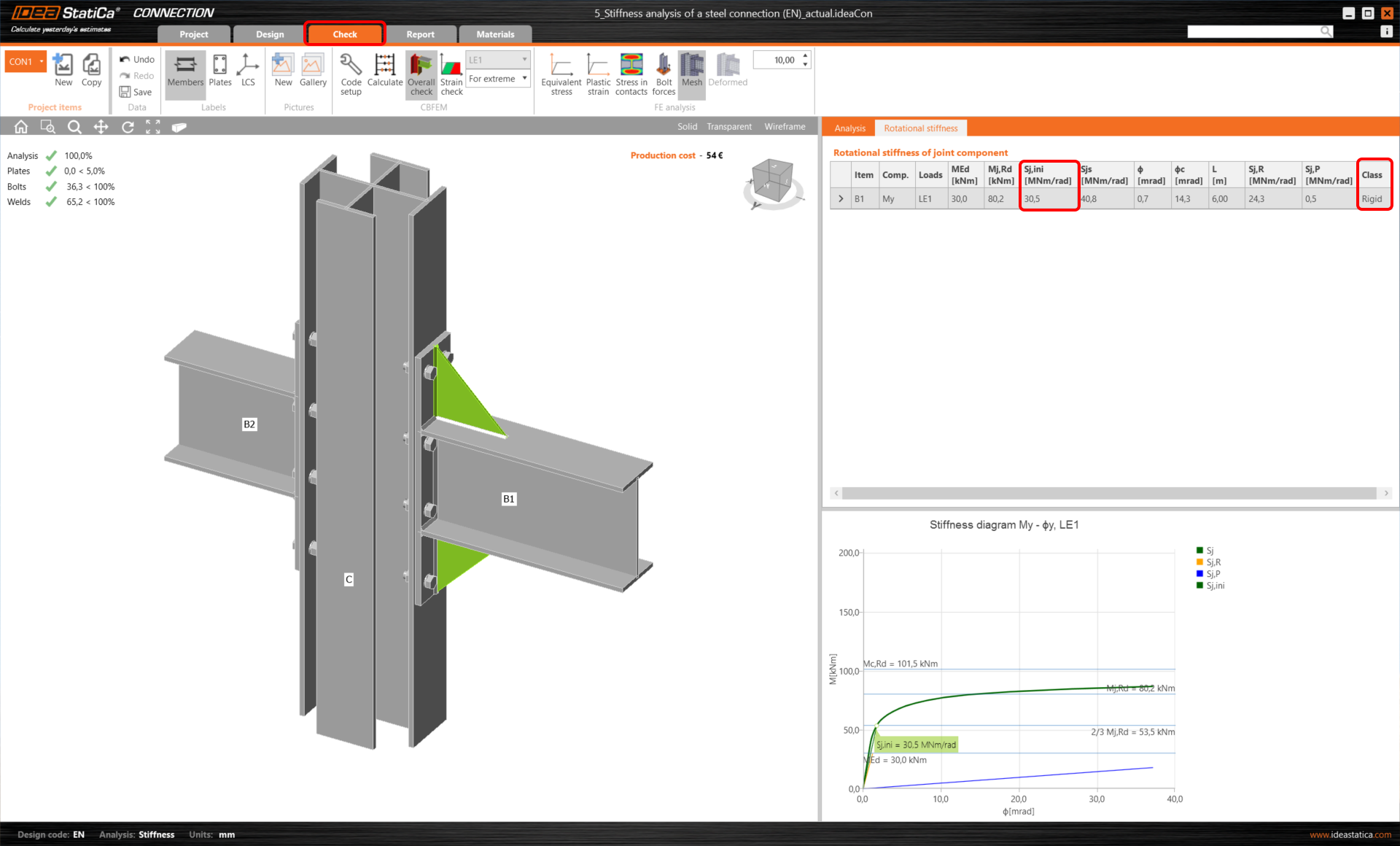Click the Undo button
Viewport: 1400px width, 846px height.
click(x=136, y=59)
